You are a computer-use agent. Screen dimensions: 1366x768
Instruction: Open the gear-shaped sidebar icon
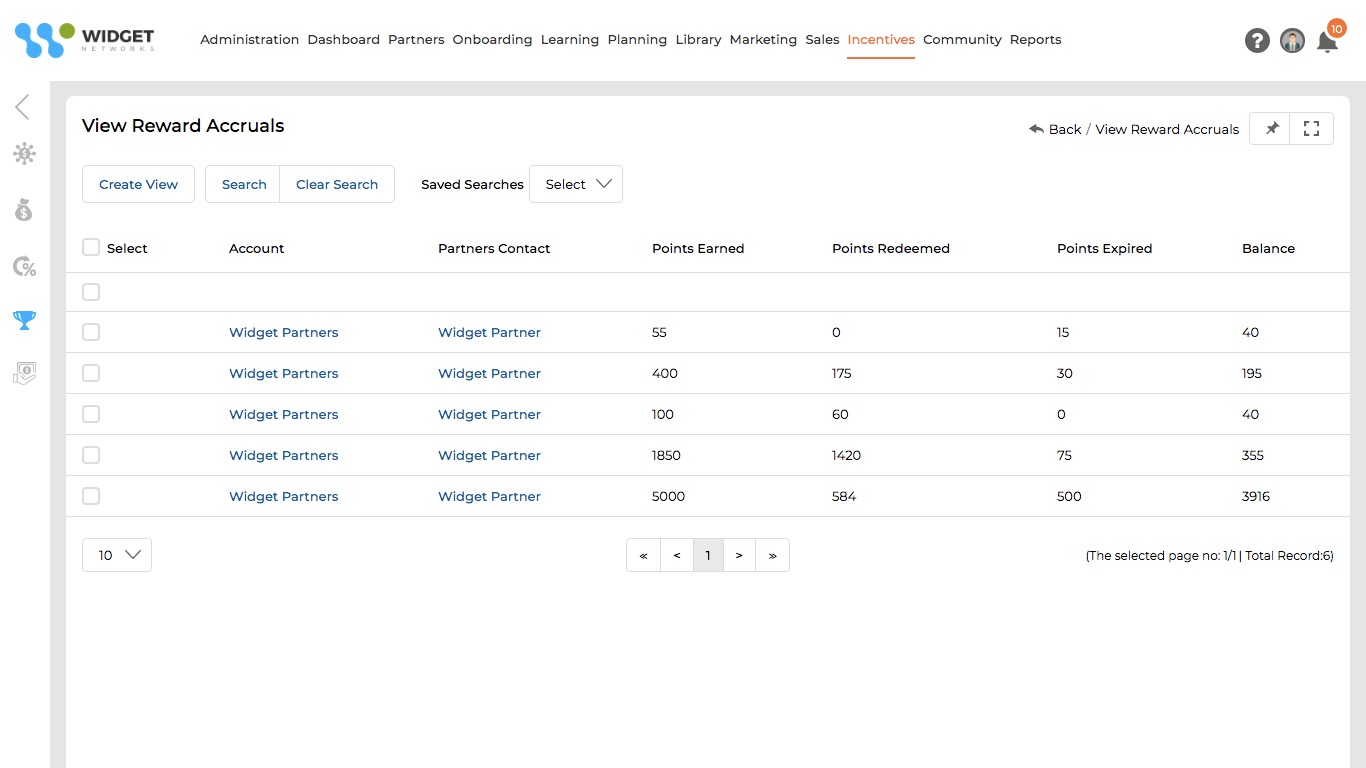pyautogui.click(x=24, y=154)
